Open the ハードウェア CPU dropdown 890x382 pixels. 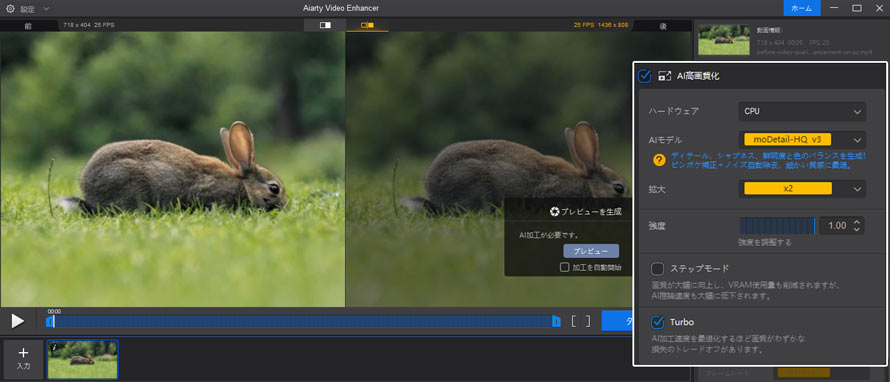point(802,111)
